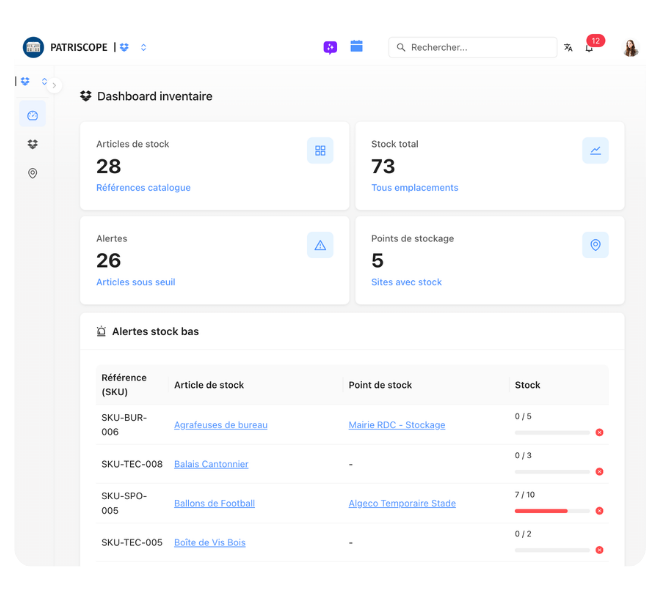
Task: Open the user profile avatar
Action: pos(631,48)
